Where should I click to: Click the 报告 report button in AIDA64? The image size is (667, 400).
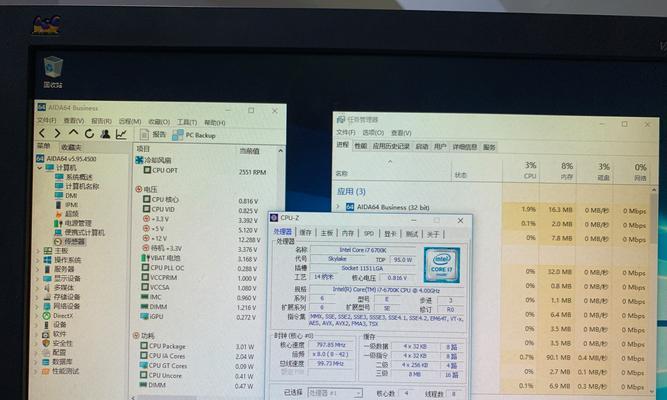[153, 134]
